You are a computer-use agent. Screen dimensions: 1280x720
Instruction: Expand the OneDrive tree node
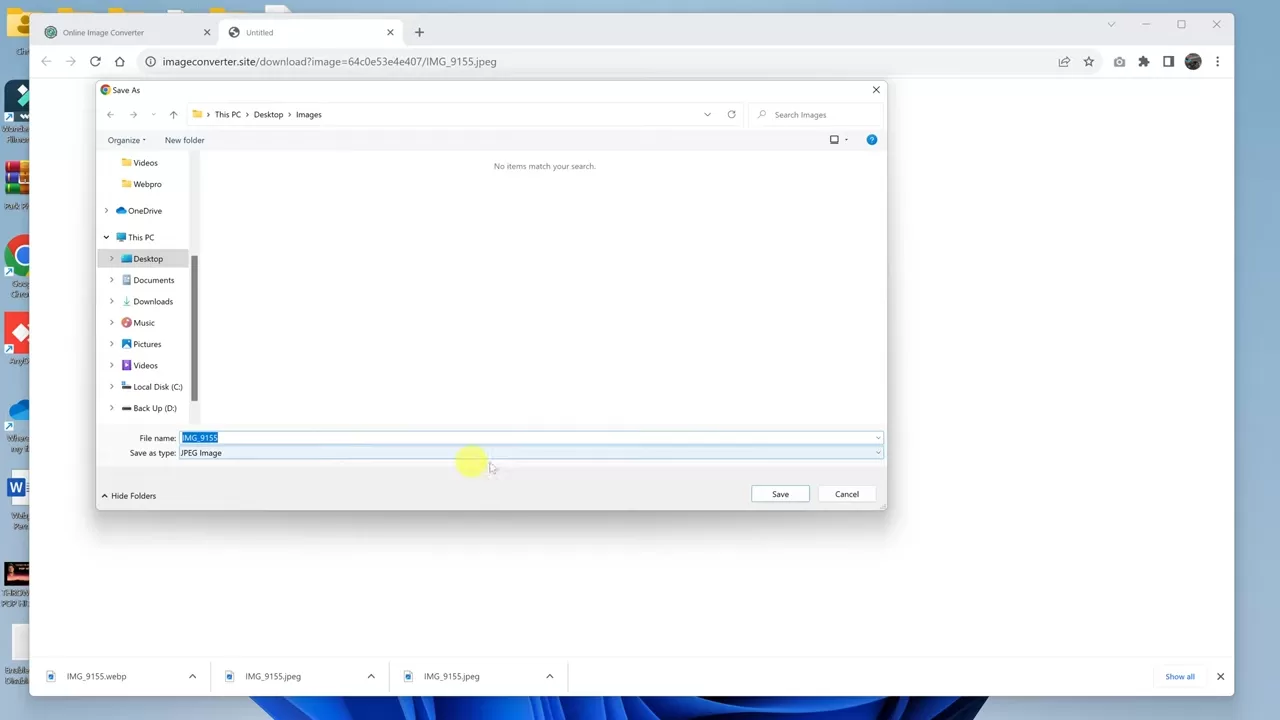point(106,211)
